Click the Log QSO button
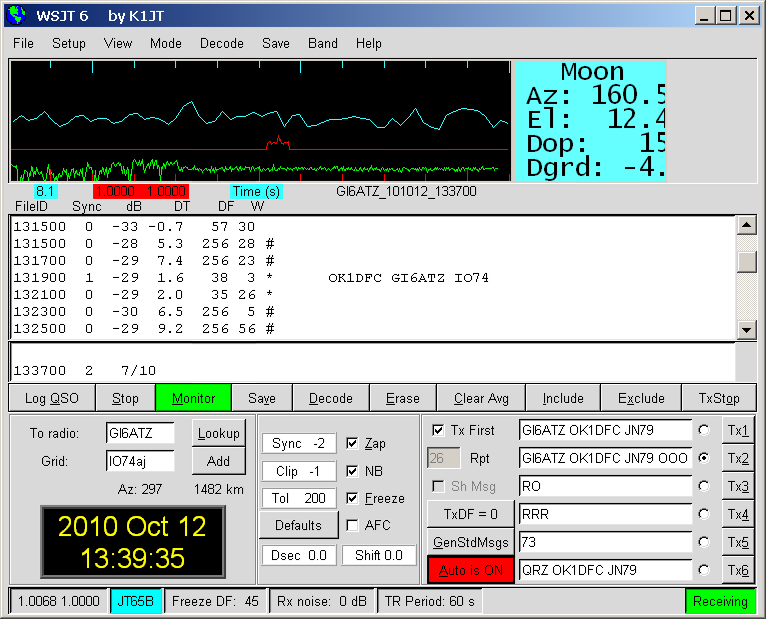Screen dimensions: 766x619 click(x=52, y=398)
